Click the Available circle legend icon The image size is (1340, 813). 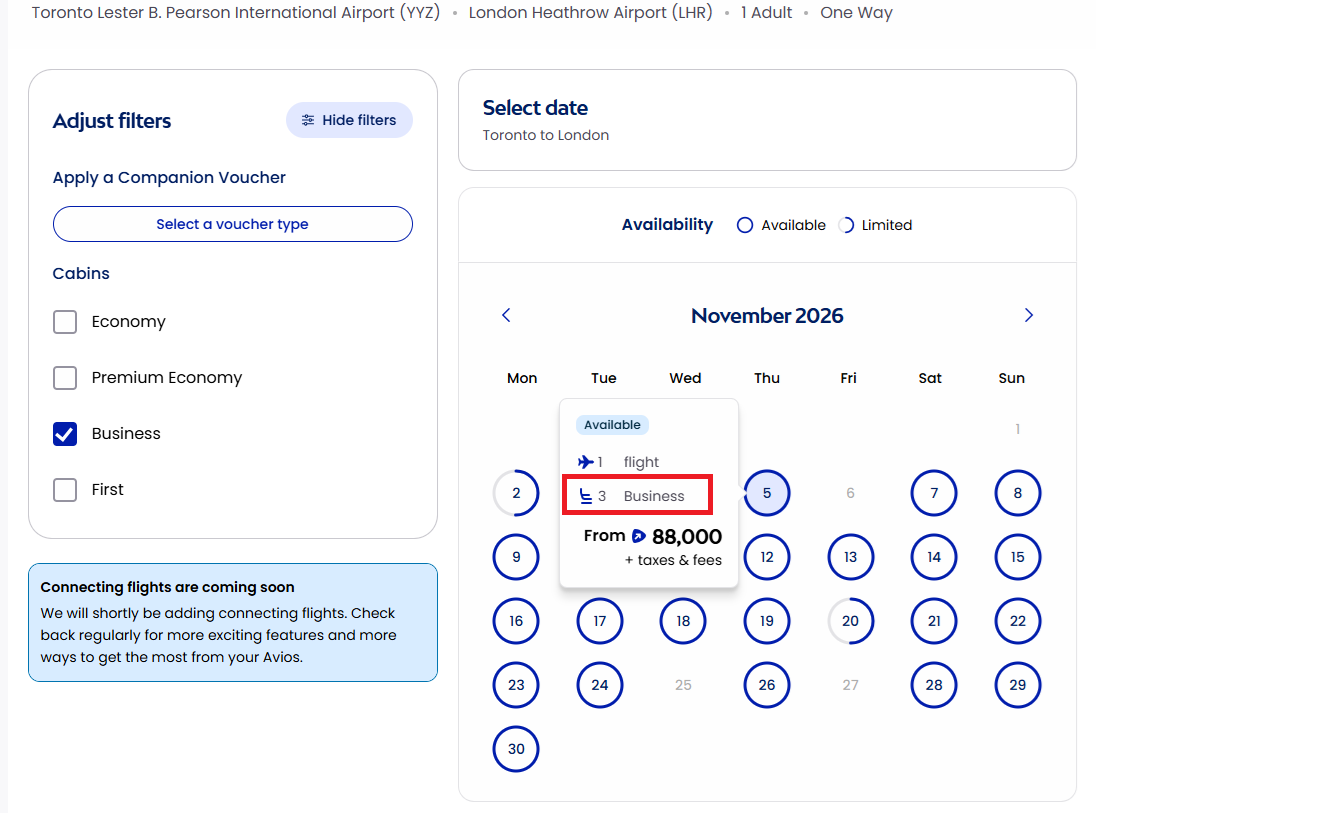tap(745, 225)
